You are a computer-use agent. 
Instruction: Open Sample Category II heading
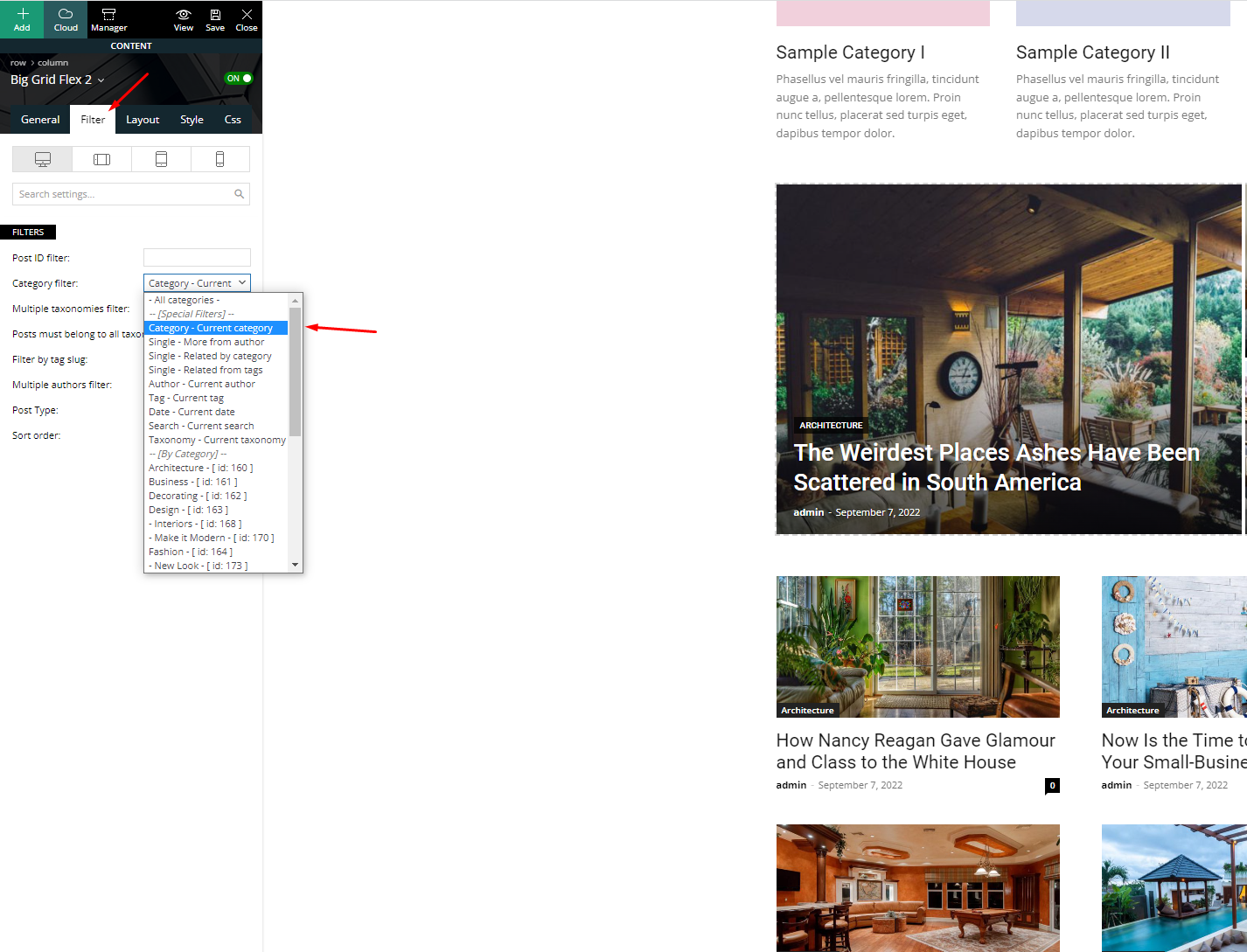click(x=1092, y=52)
